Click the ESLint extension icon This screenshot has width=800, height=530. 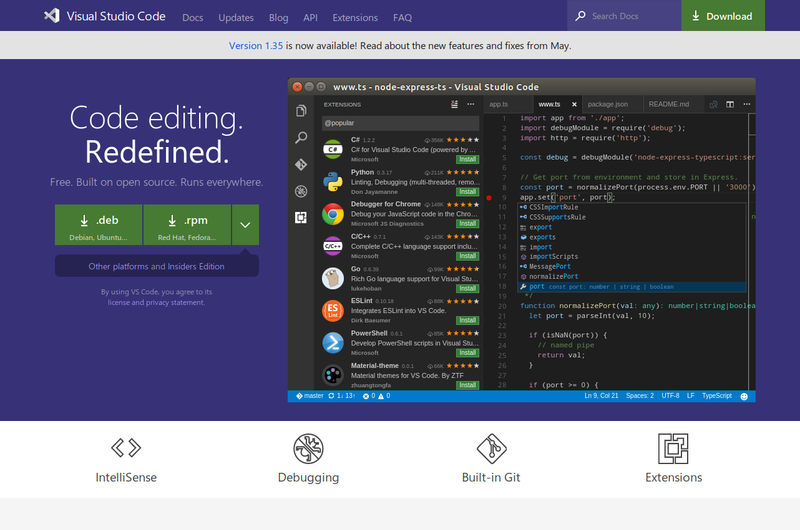(x=333, y=311)
